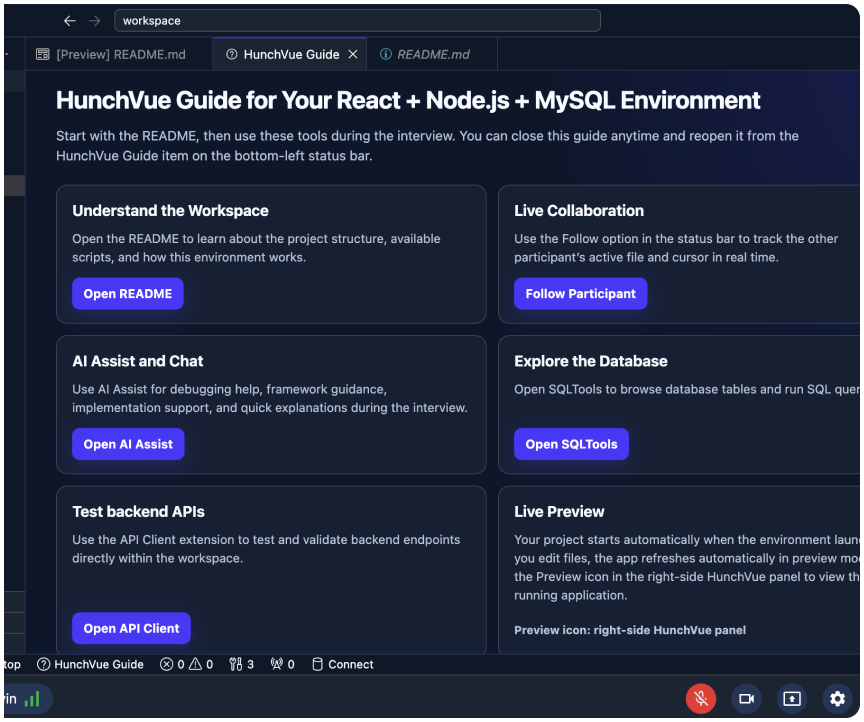Start screen sharing with the share button
This screenshot has height=722, width=864.
pos(792,699)
